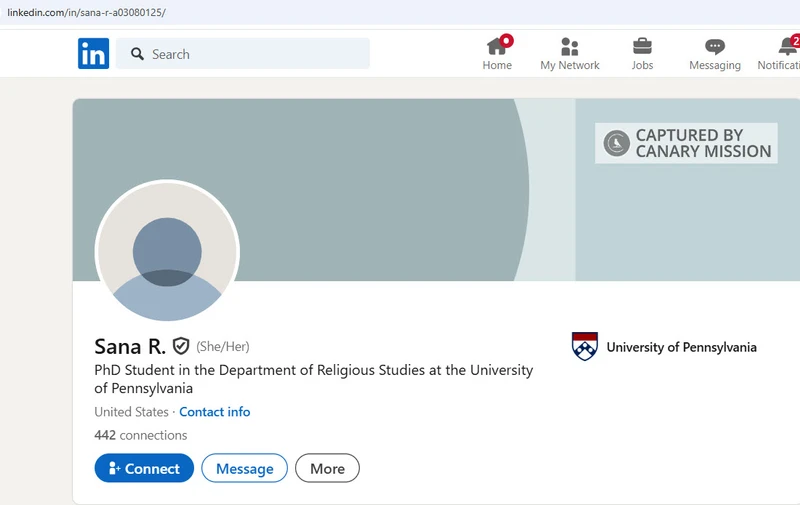Click the Connect button
Viewport: 800px width, 505px height.
pos(144,468)
